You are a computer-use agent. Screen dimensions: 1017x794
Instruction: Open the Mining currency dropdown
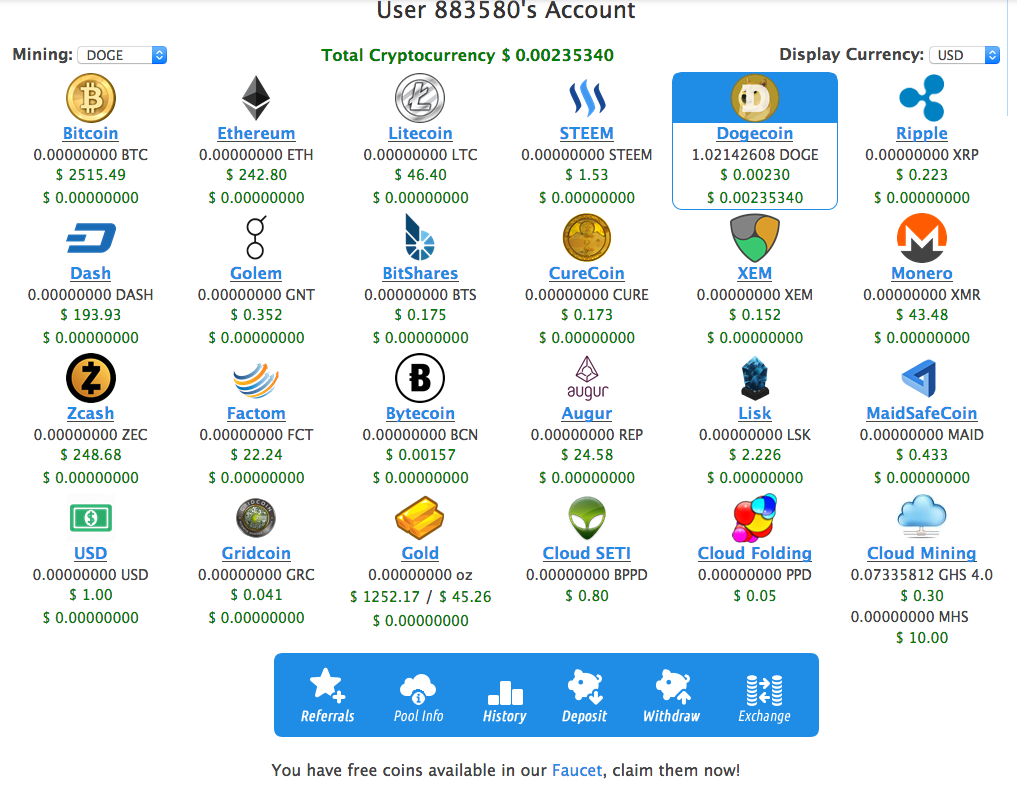tap(122, 55)
